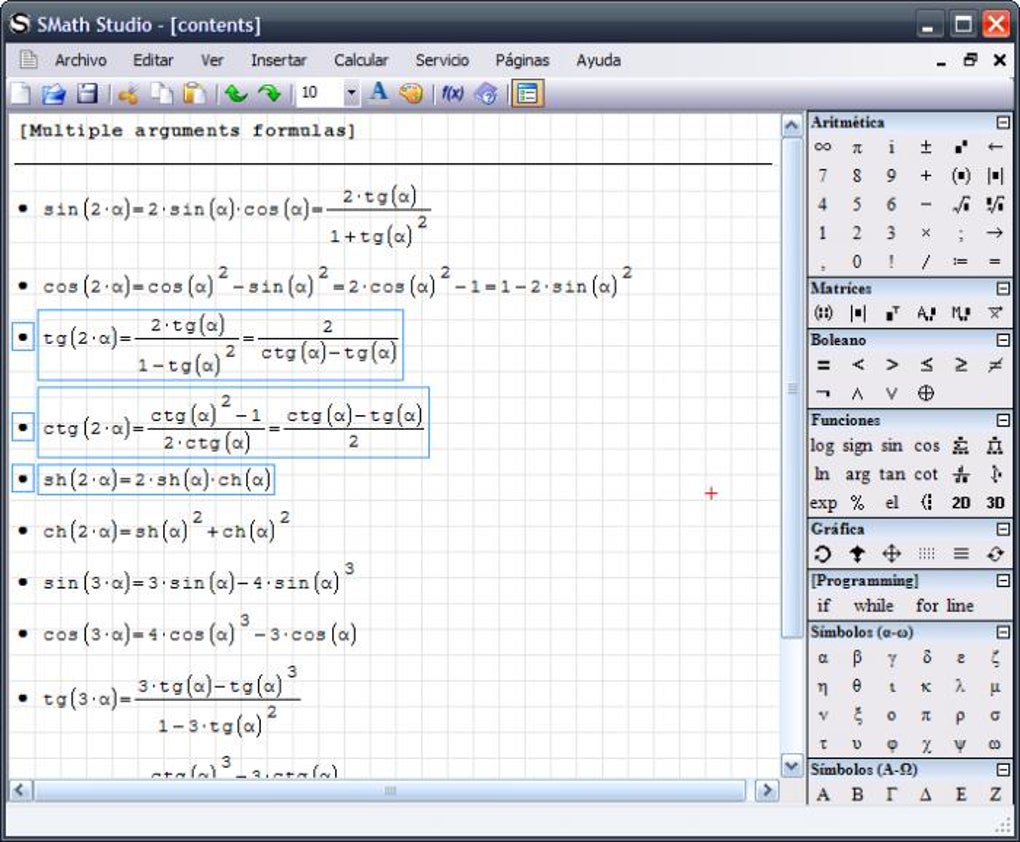The width and height of the screenshot is (1020, 842).
Task: Select rotate graph tool
Action: point(822,554)
